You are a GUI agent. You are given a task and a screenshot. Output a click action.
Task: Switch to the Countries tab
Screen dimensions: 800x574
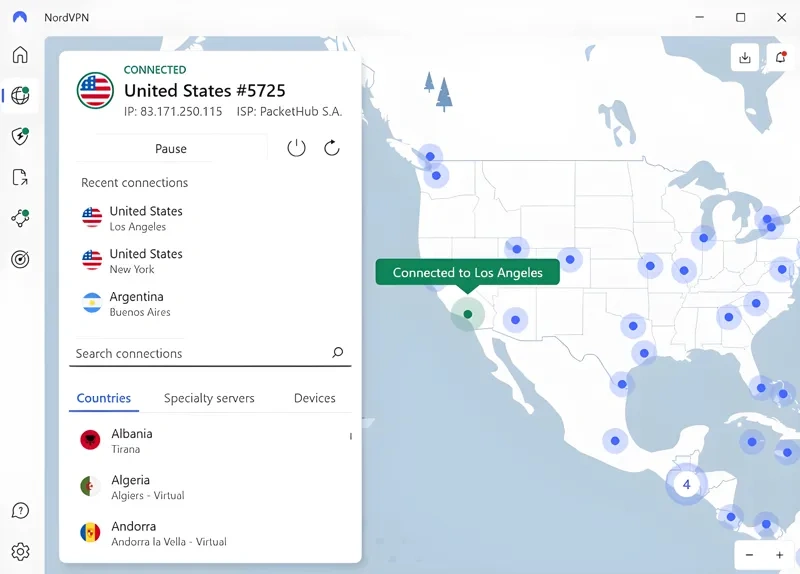pos(104,398)
